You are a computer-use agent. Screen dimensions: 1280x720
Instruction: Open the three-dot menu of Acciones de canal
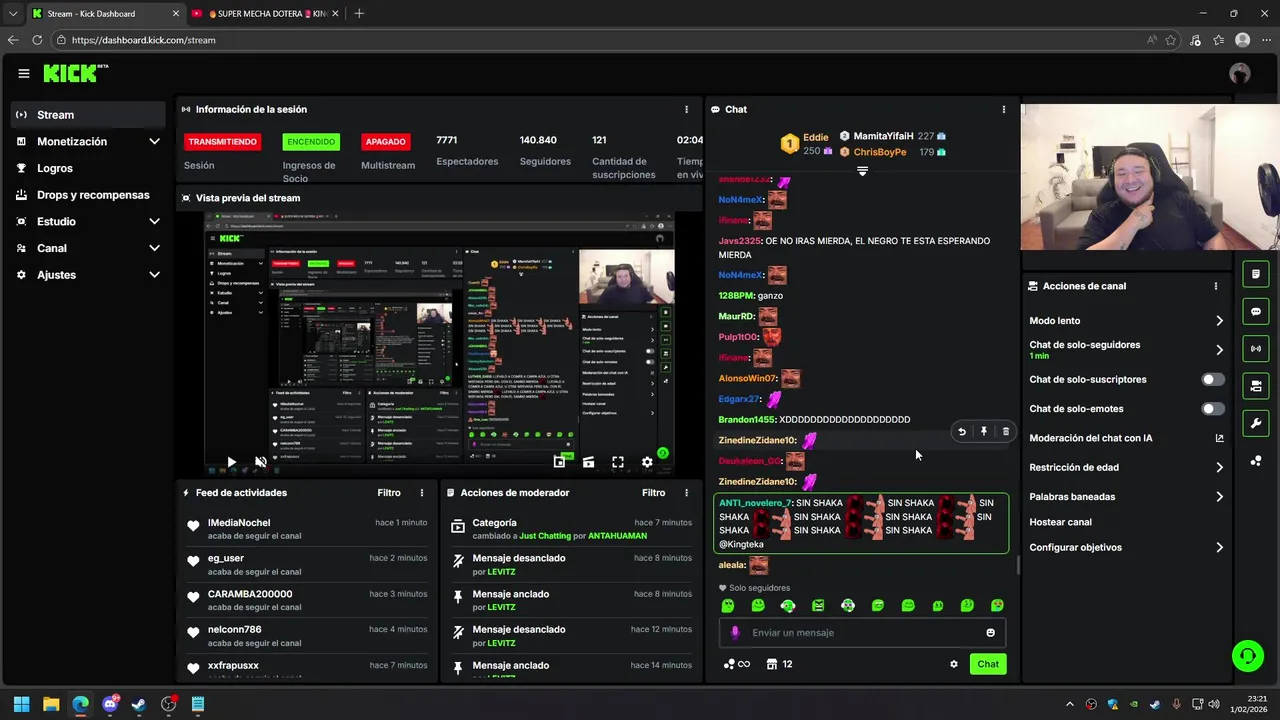coord(1216,286)
